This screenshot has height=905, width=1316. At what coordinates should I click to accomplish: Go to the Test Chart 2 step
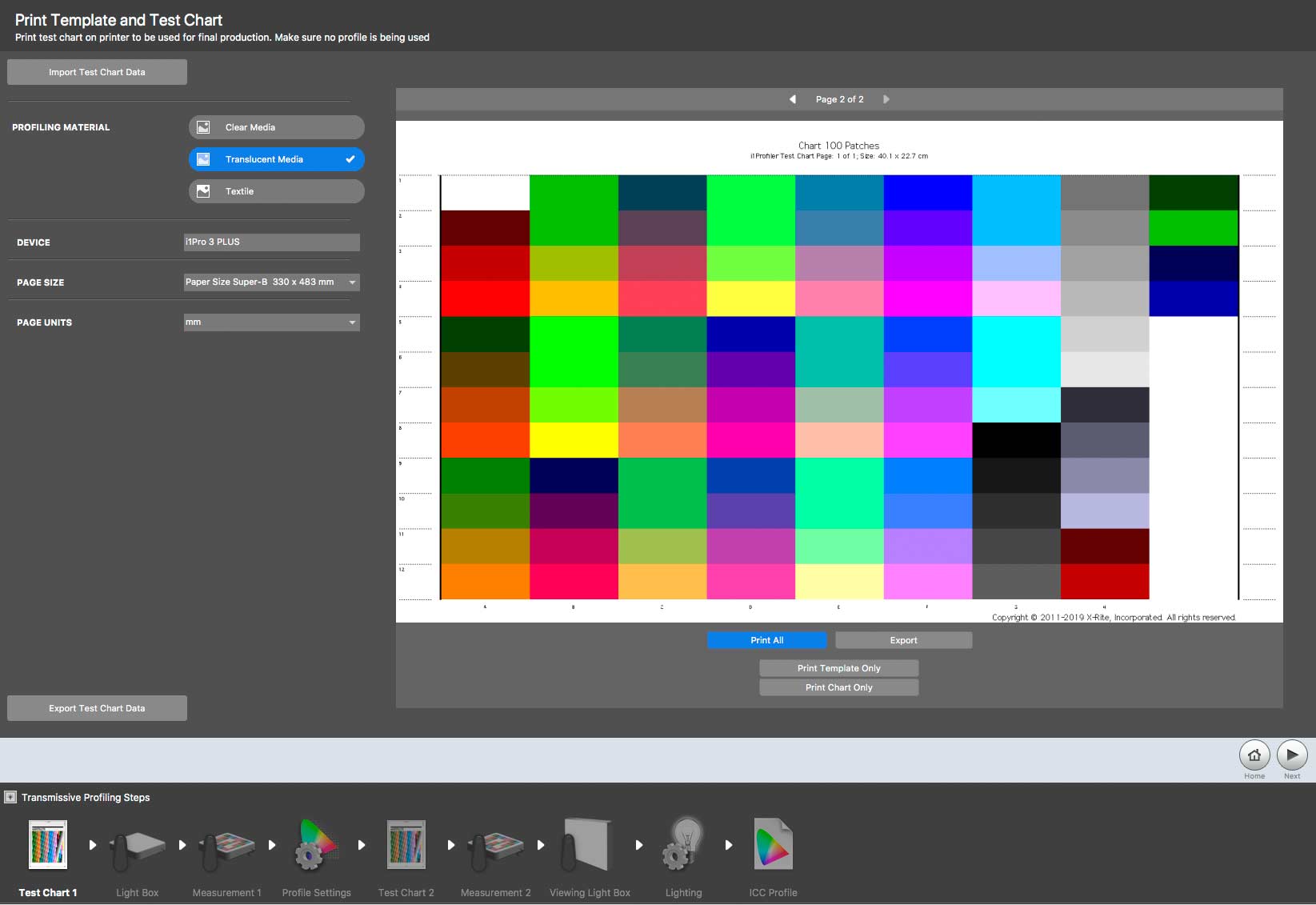[x=406, y=844]
